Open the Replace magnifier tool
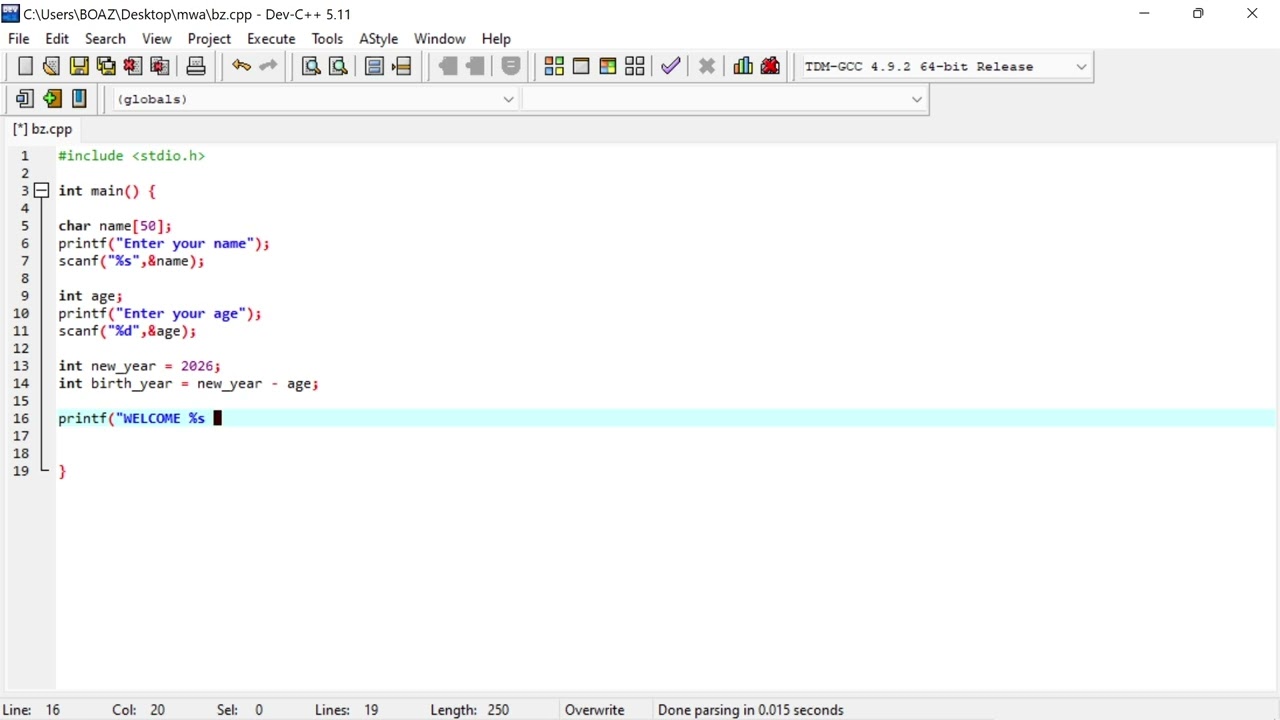 [x=338, y=66]
